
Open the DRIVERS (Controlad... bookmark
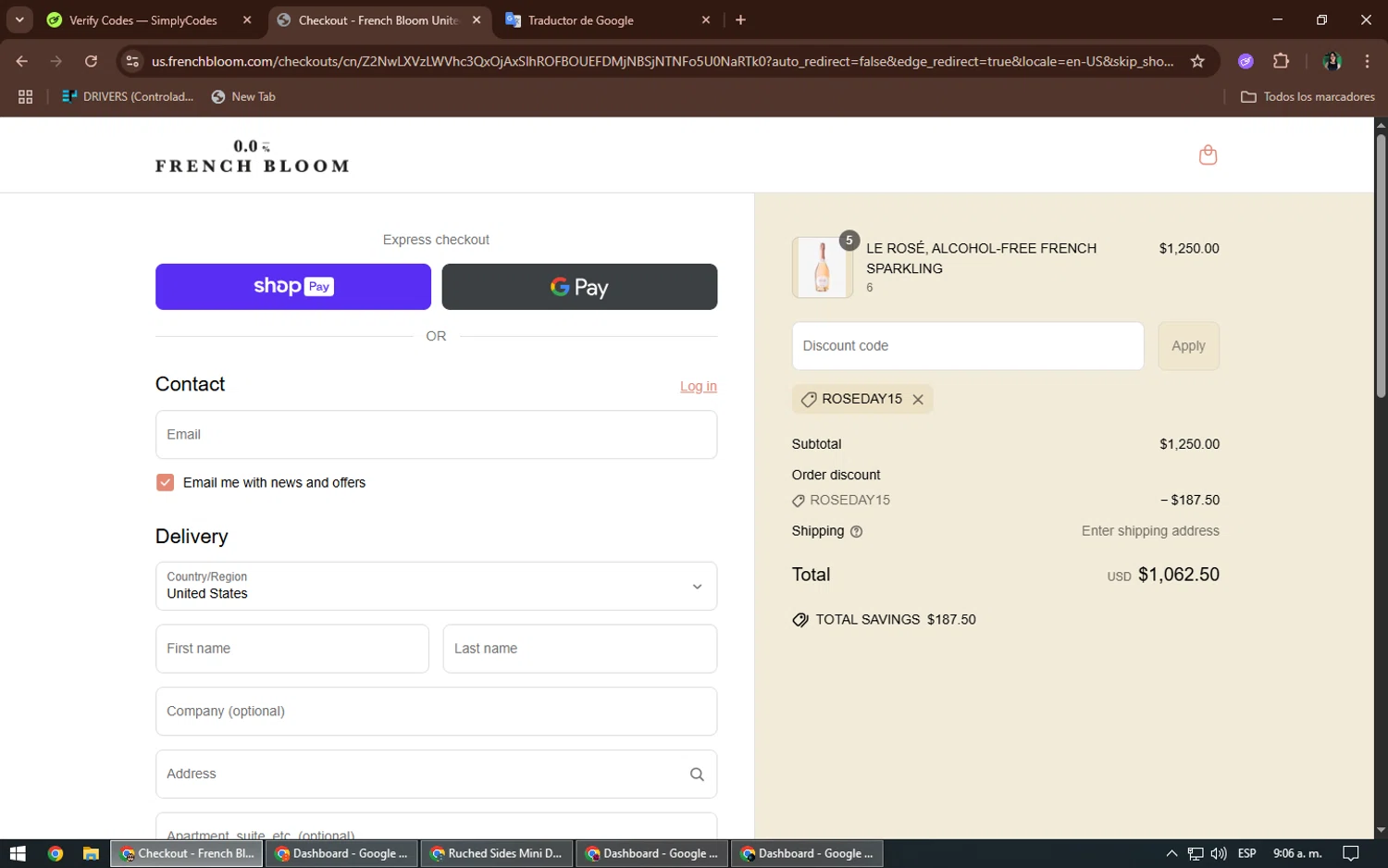(128, 96)
